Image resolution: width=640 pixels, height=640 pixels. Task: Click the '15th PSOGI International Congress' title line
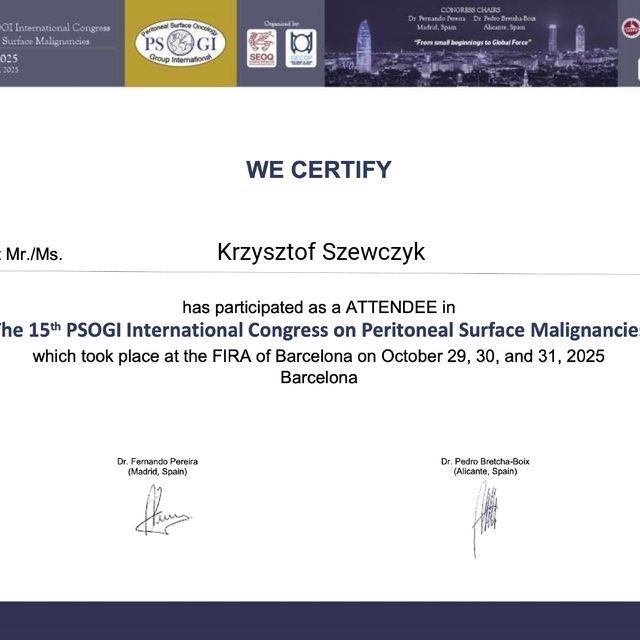click(320, 330)
